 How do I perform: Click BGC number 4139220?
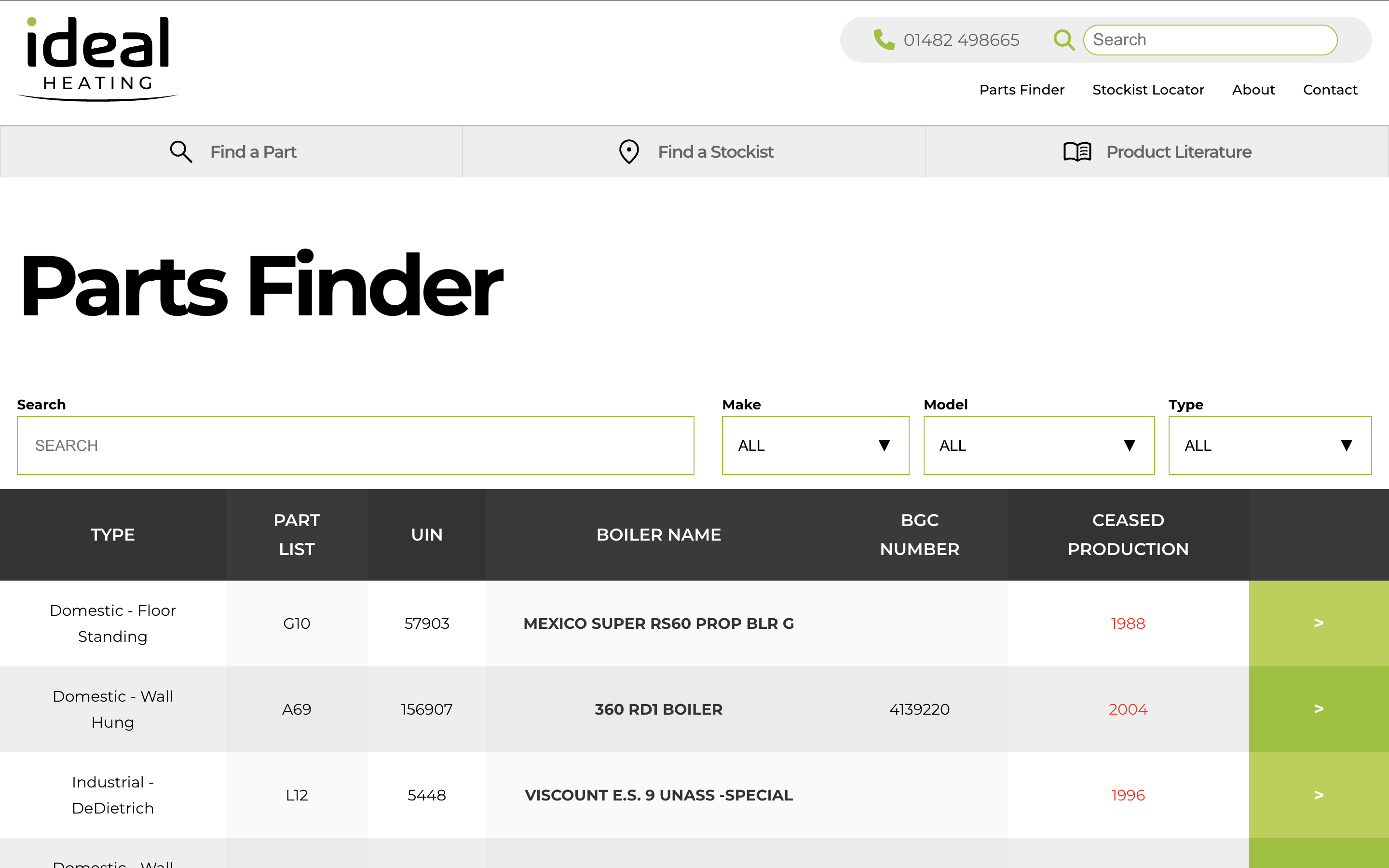[x=920, y=709]
